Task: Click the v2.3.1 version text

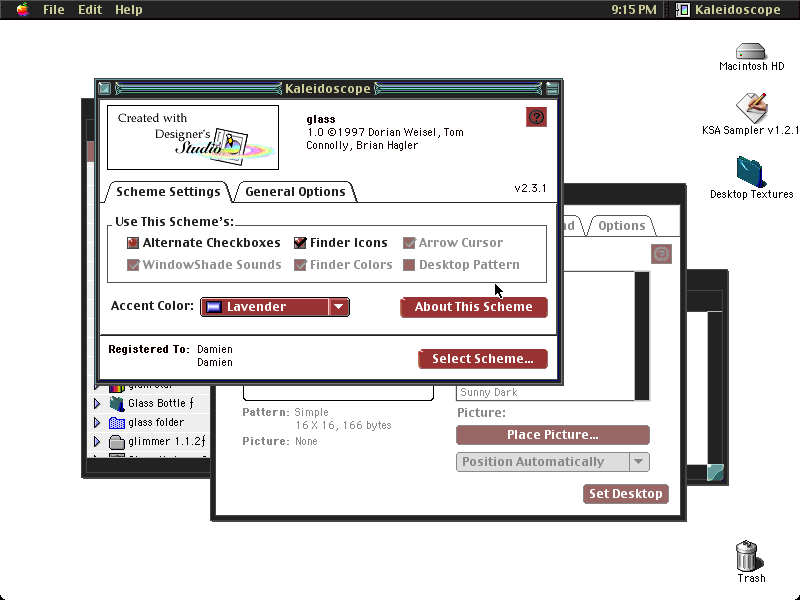Action: coord(530,188)
